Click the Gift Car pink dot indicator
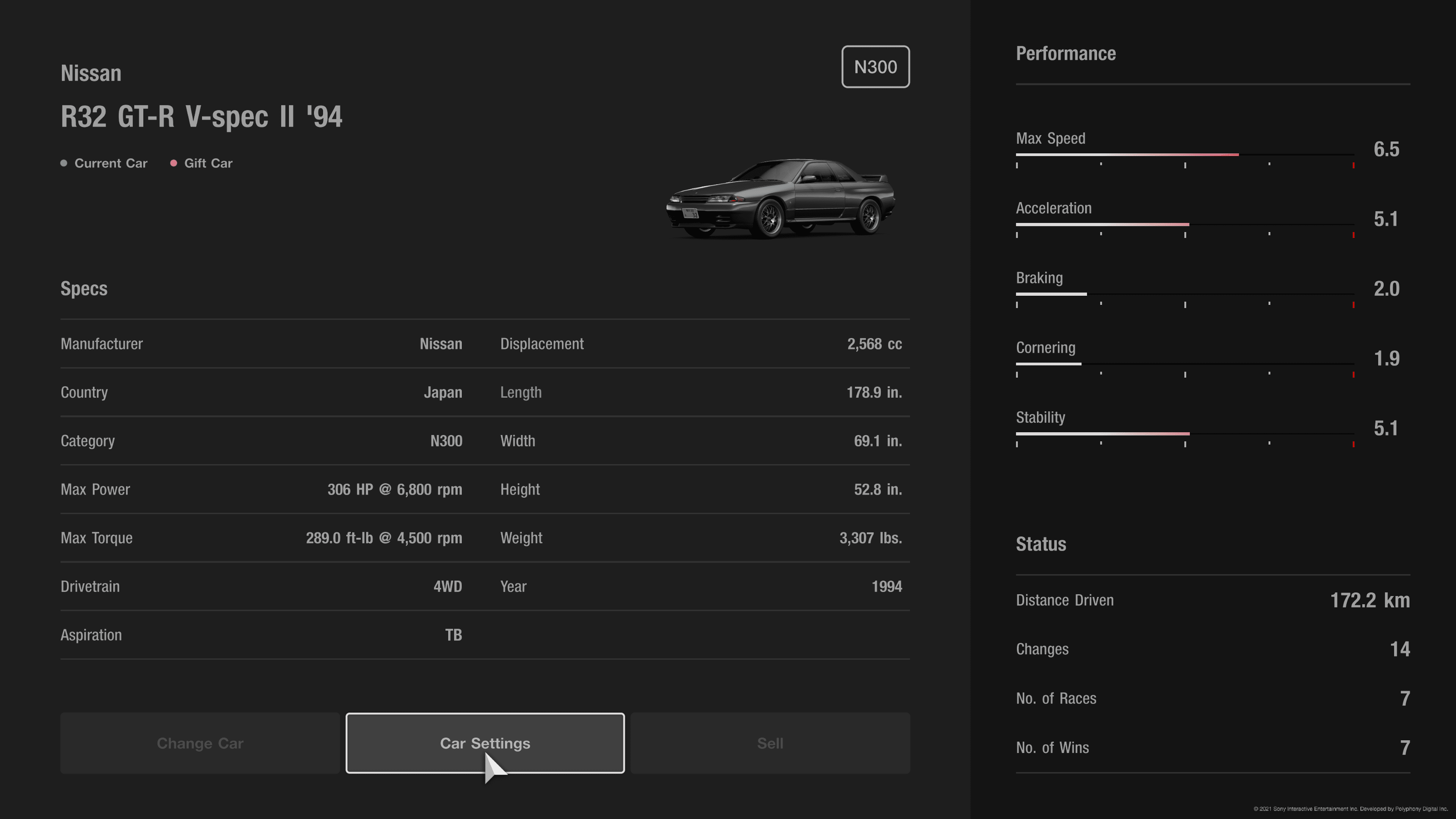This screenshot has height=819, width=1456. coord(174,163)
